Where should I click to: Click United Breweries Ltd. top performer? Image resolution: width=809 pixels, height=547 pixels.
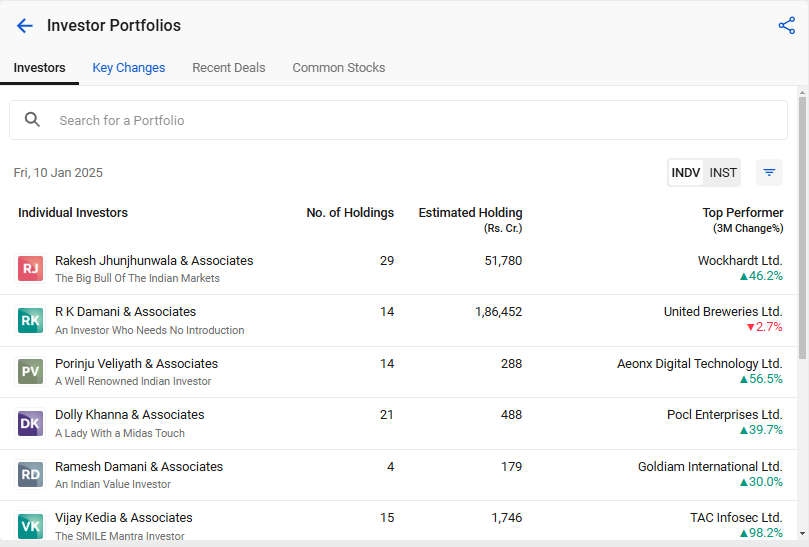coord(723,312)
